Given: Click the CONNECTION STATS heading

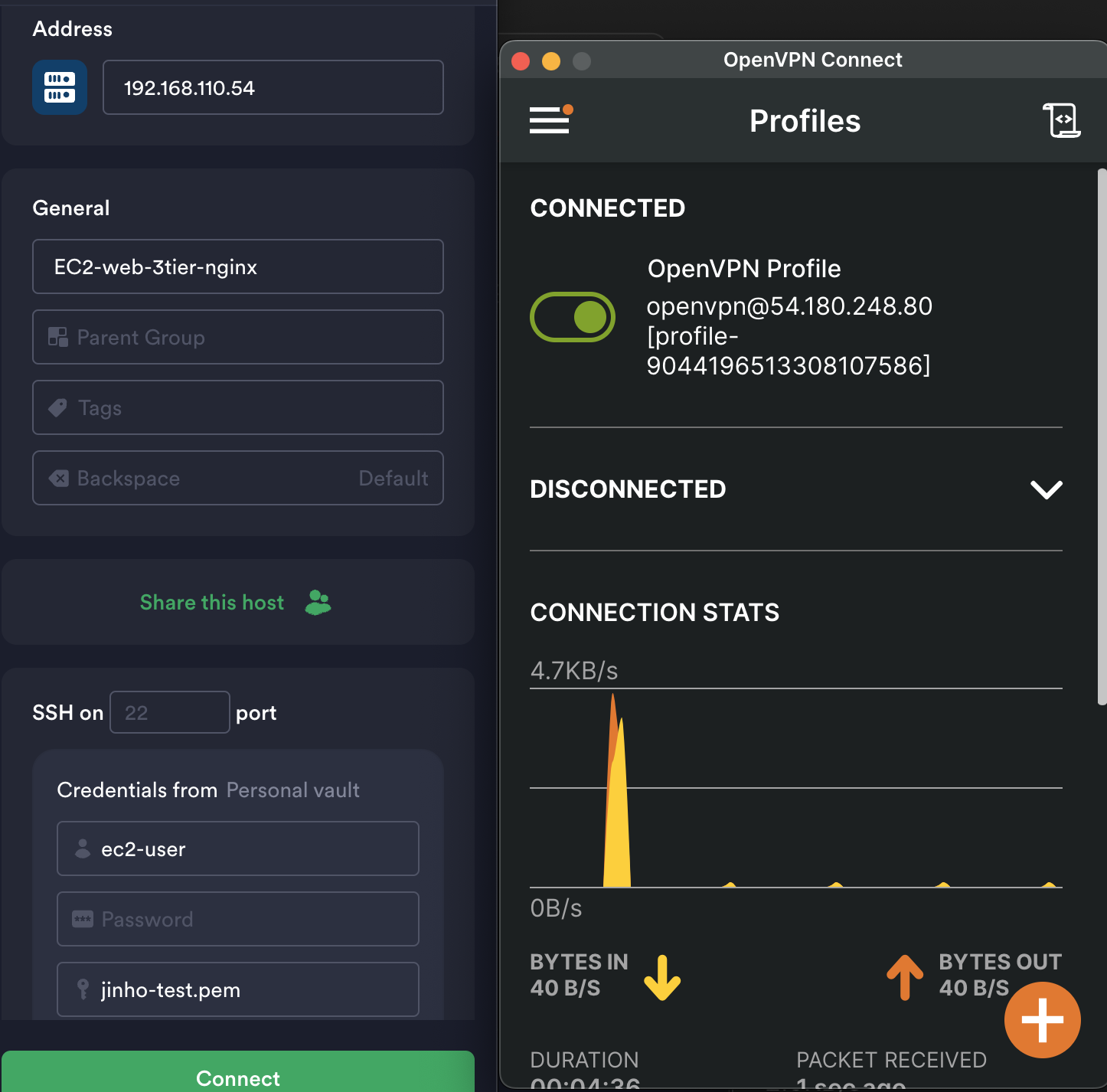Looking at the screenshot, I should coord(655,613).
